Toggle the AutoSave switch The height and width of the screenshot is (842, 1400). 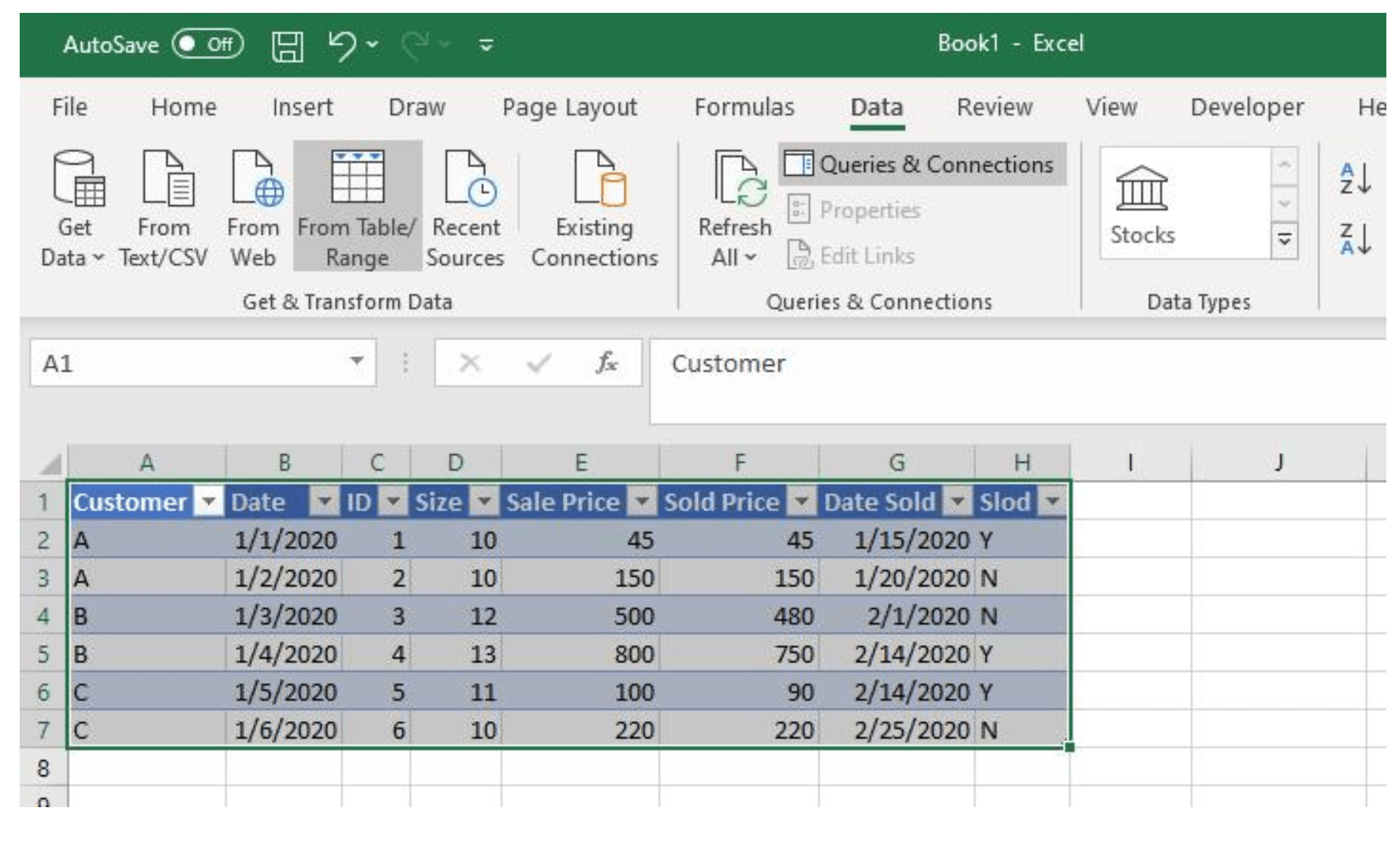(208, 44)
